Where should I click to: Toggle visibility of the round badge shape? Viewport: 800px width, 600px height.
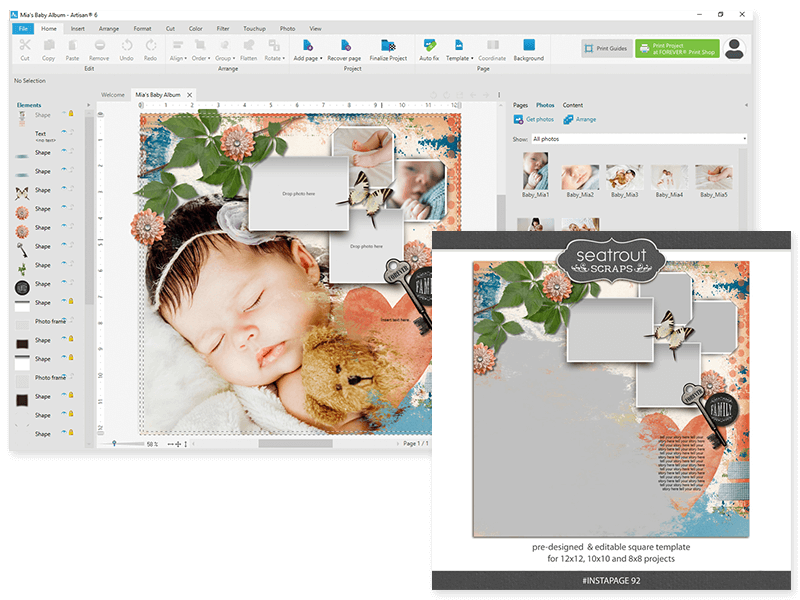64,282
